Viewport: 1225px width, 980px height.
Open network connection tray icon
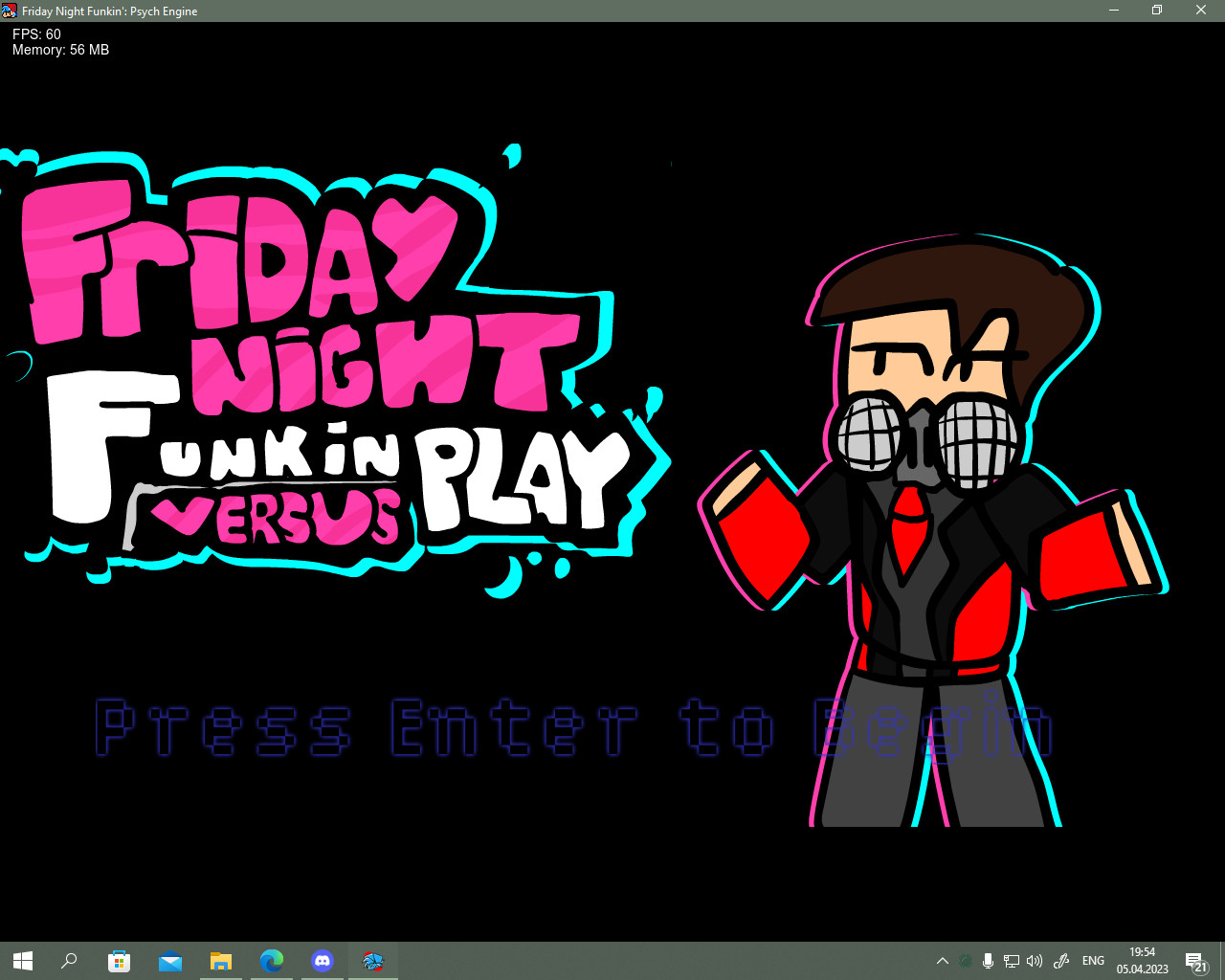tap(1012, 961)
